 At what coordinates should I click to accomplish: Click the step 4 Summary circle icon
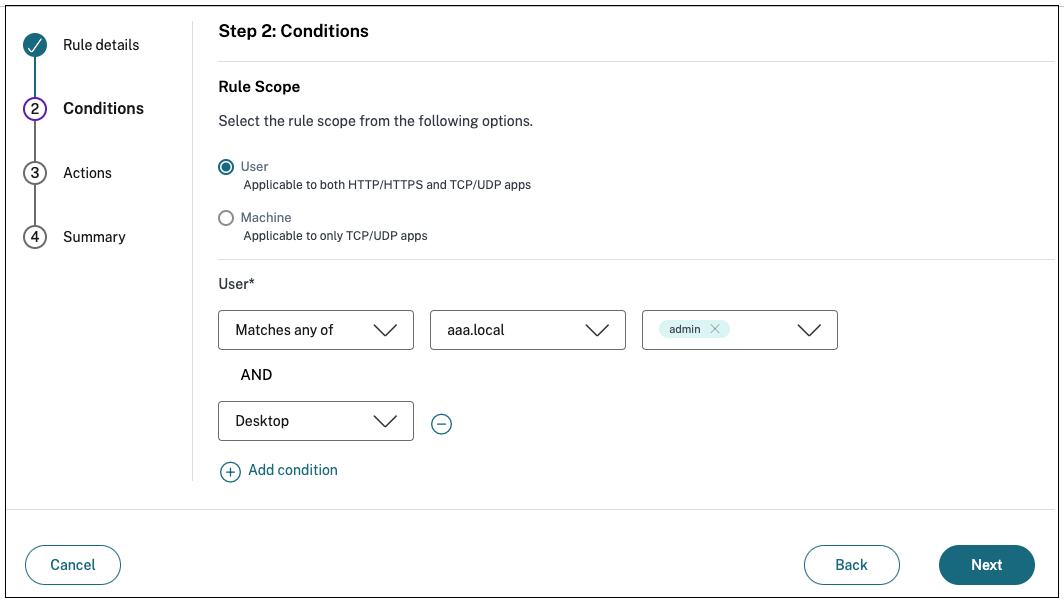(35, 237)
